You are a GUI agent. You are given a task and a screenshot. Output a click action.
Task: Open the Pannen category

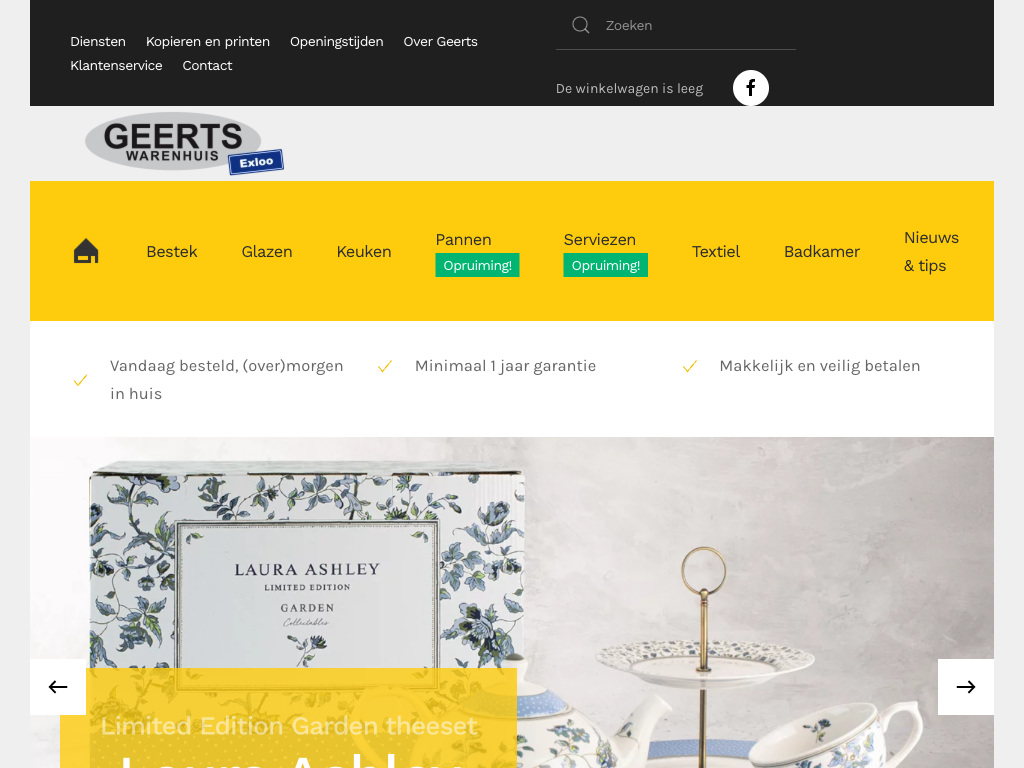pyautogui.click(x=463, y=240)
